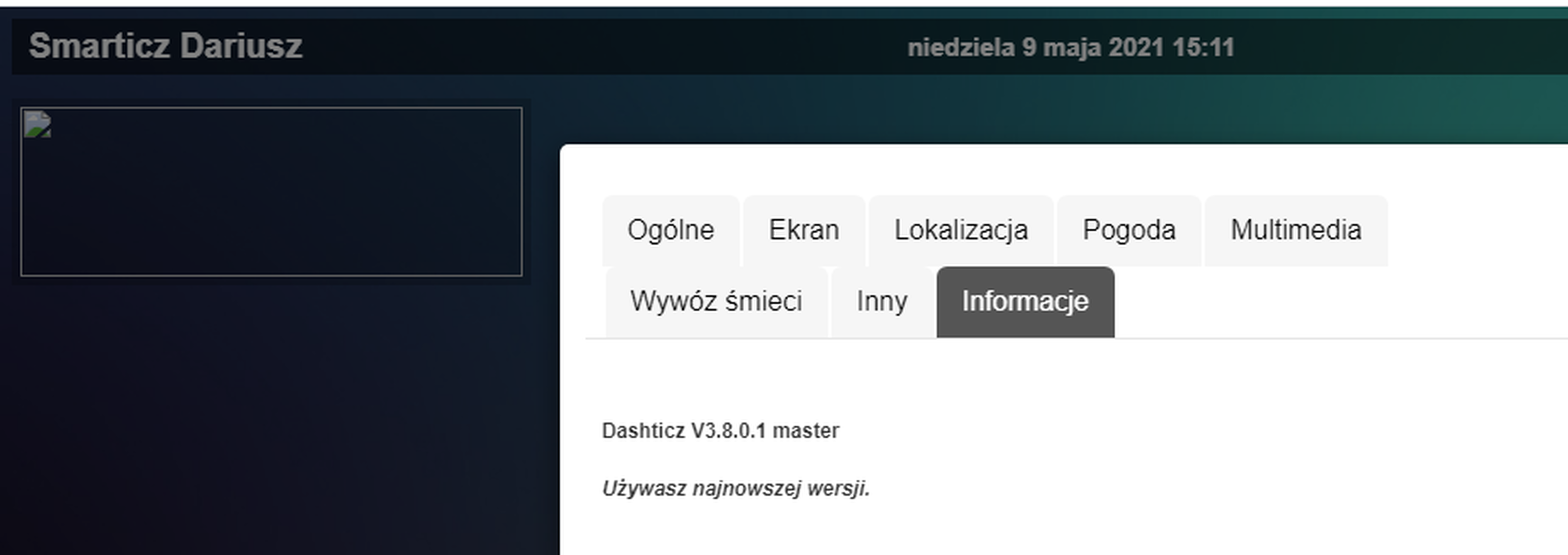Image resolution: width=1568 pixels, height=555 pixels.
Task: Select the Lokalizacja tab
Action: tap(961, 231)
